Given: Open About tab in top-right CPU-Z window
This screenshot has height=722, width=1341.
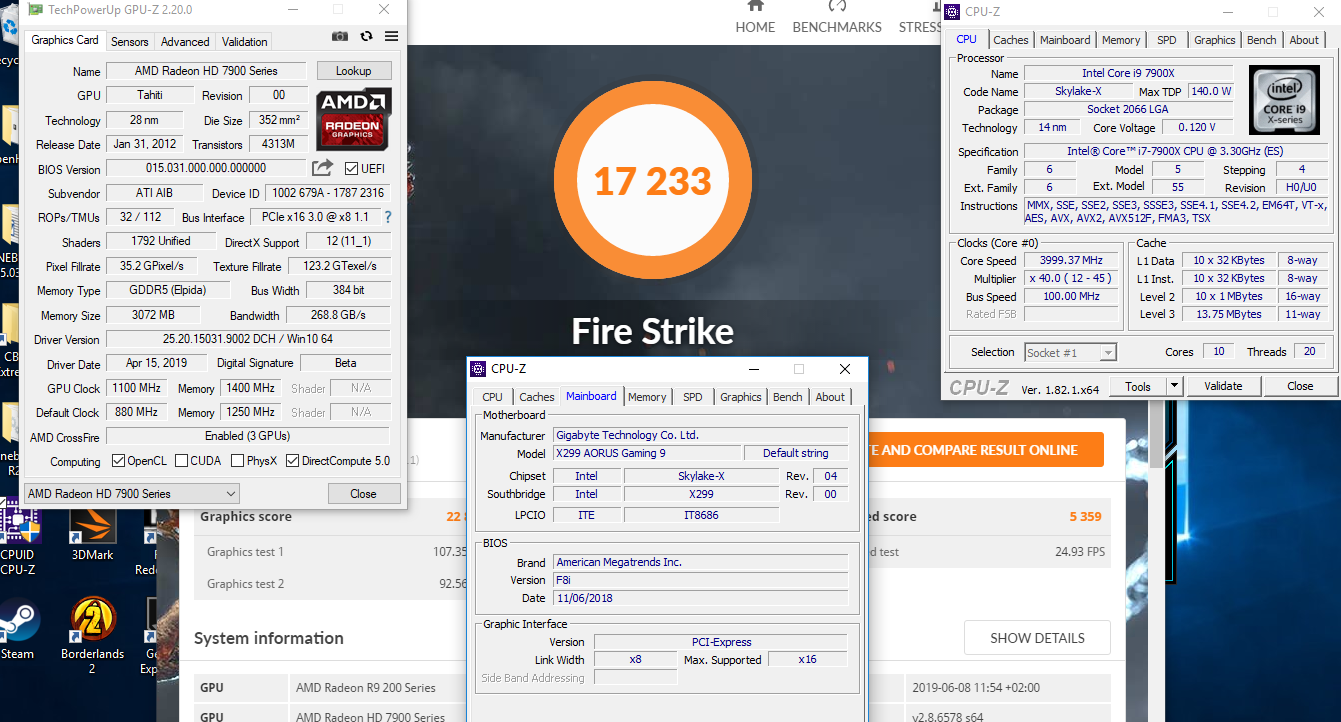Looking at the screenshot, I should tap(1304, 40).
